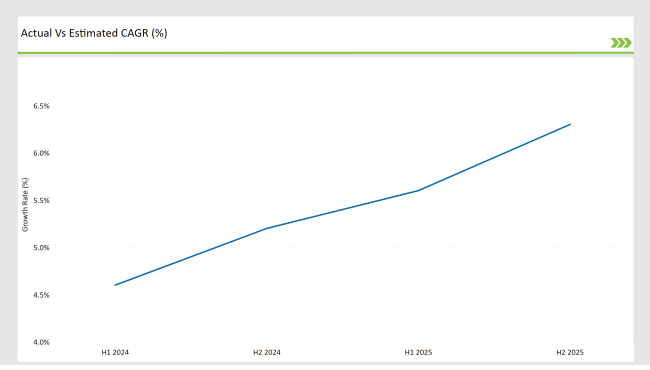Click the 5.5% y-axis tick label
The image size is (650, 370).
tap(41, 201)
